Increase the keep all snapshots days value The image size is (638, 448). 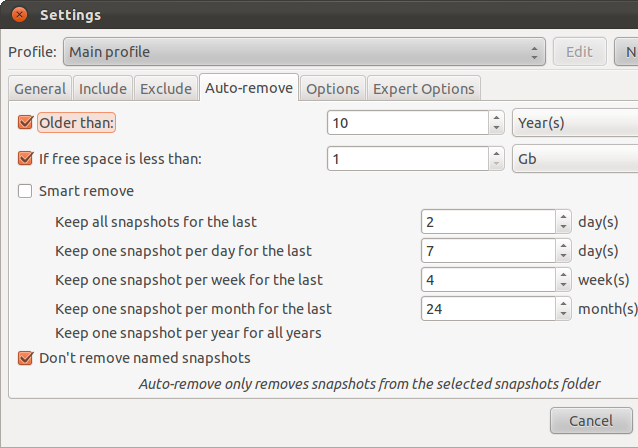563,216
